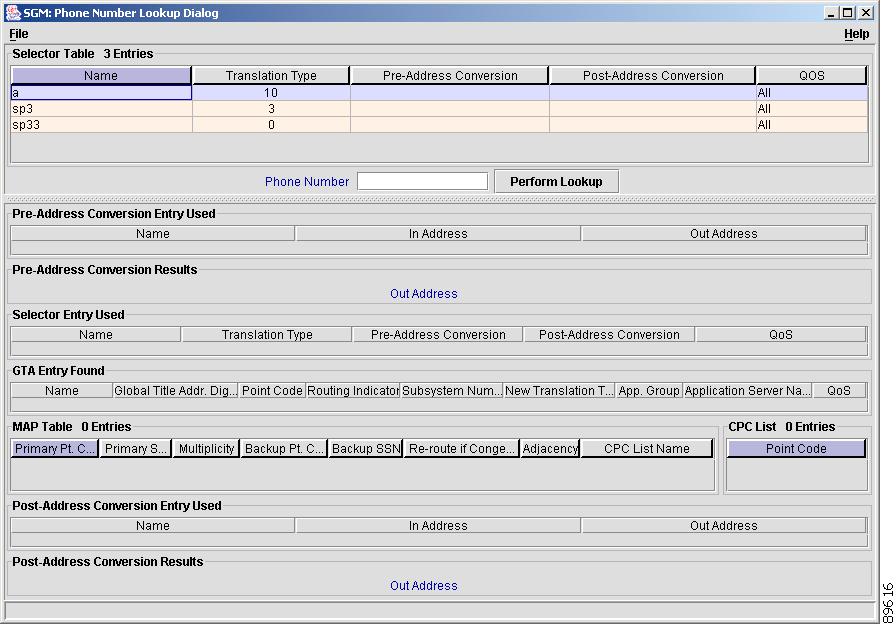This screenshot has width=896, height=624.
Task: Click Name header under Pre-Address Conversion Entry Used
Action: [153, 234]
